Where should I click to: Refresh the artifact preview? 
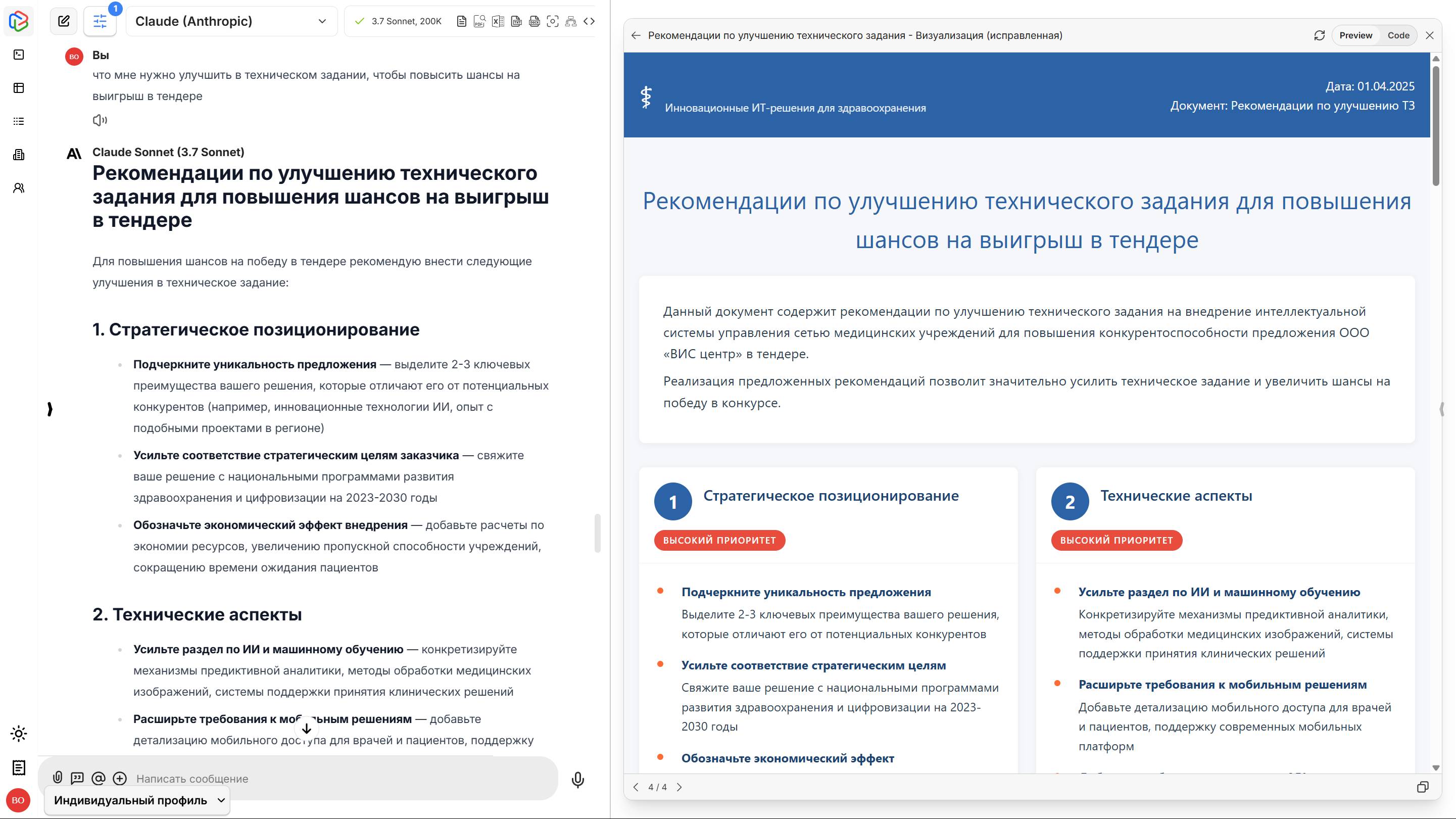coord(1319,35)
